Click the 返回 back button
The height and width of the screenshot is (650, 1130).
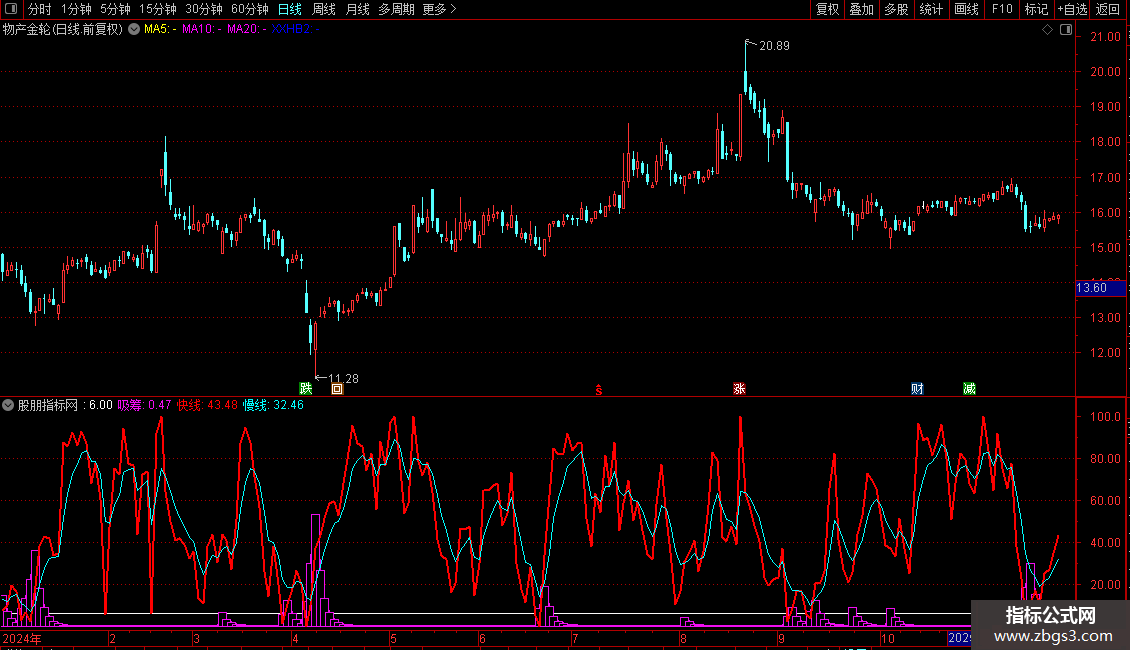pos(1108,9)
